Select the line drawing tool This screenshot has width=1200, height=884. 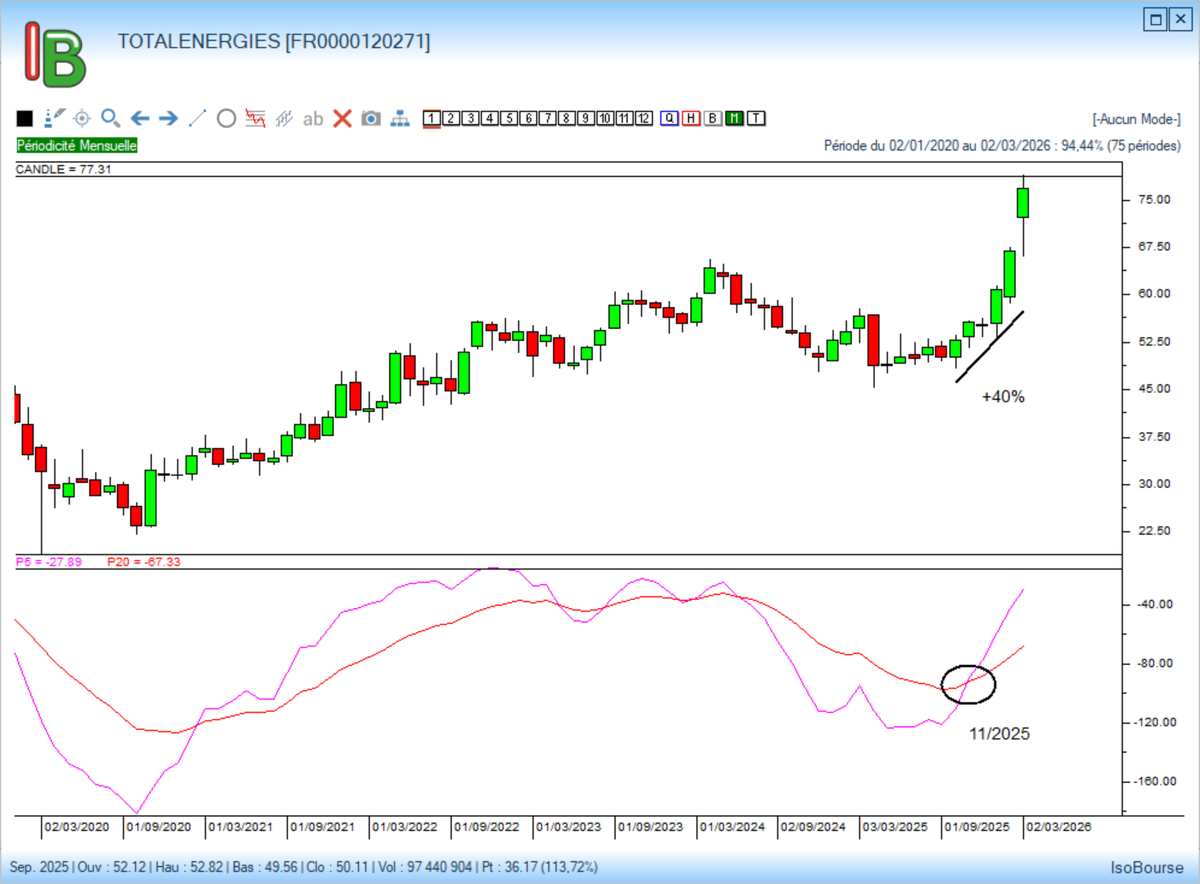[x=197, y=118]
